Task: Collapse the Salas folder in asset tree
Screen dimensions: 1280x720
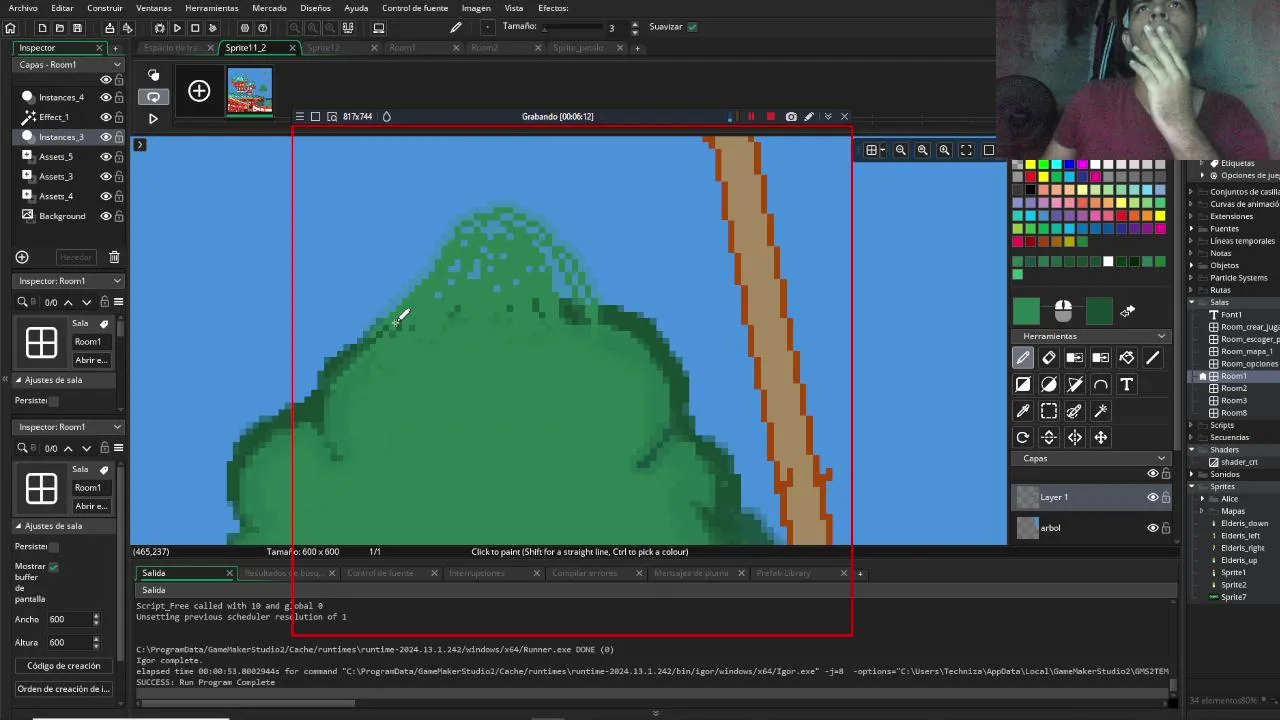Action: (1192, 302)
